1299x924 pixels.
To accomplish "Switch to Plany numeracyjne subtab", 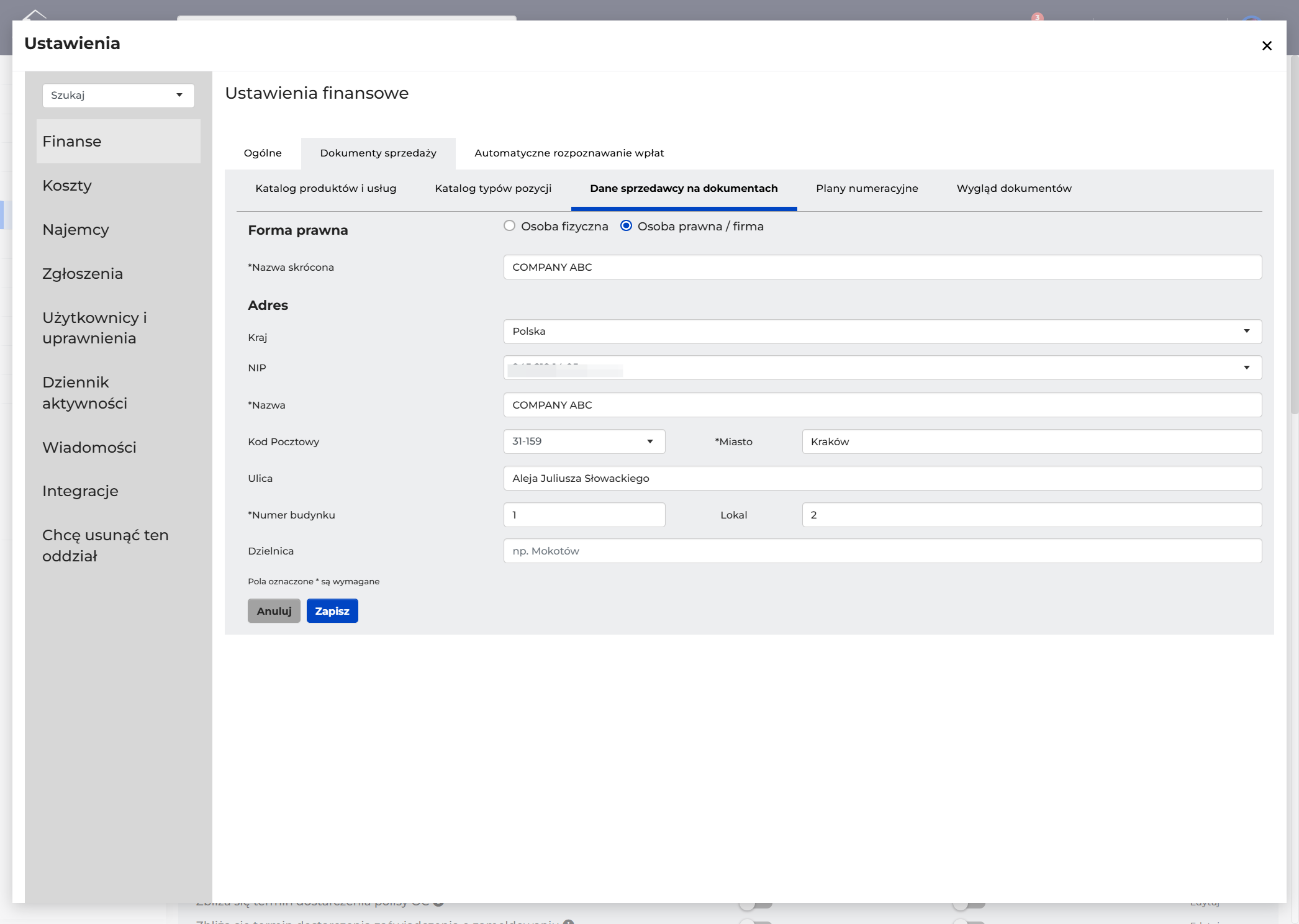I will click(x=867, y=188).
